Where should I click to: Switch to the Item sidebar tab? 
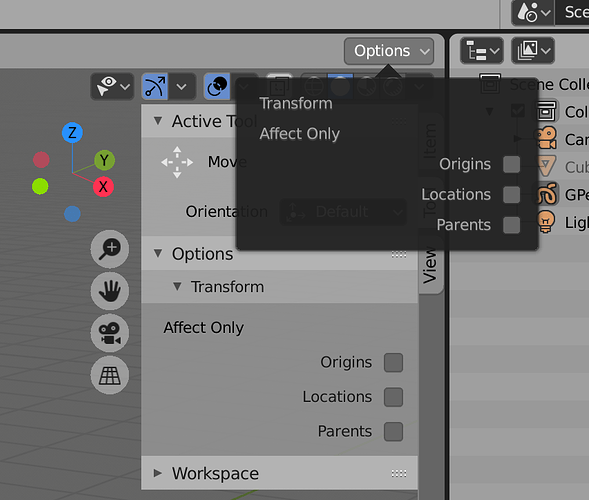(430, 140)
